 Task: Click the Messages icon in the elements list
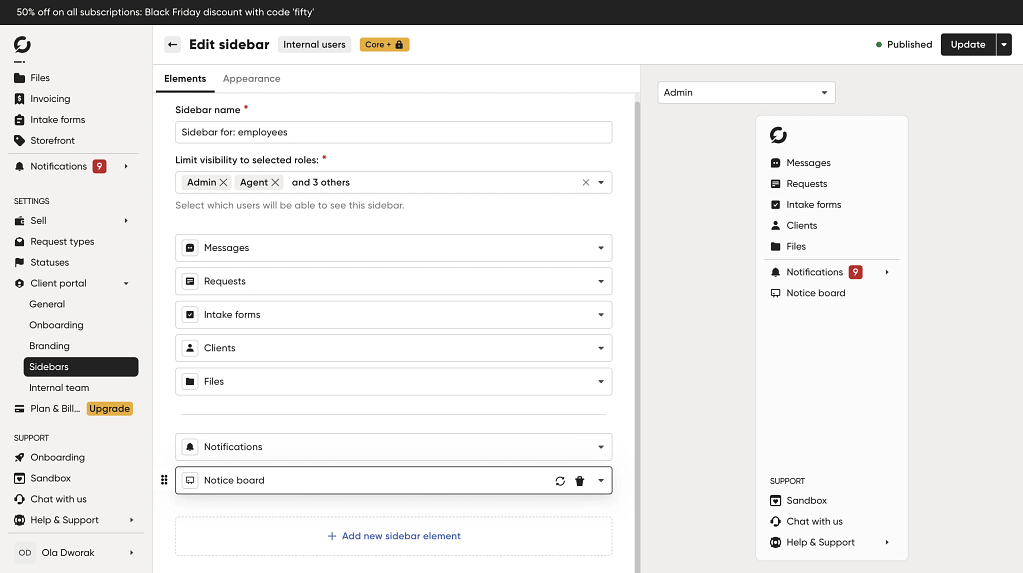190,248
